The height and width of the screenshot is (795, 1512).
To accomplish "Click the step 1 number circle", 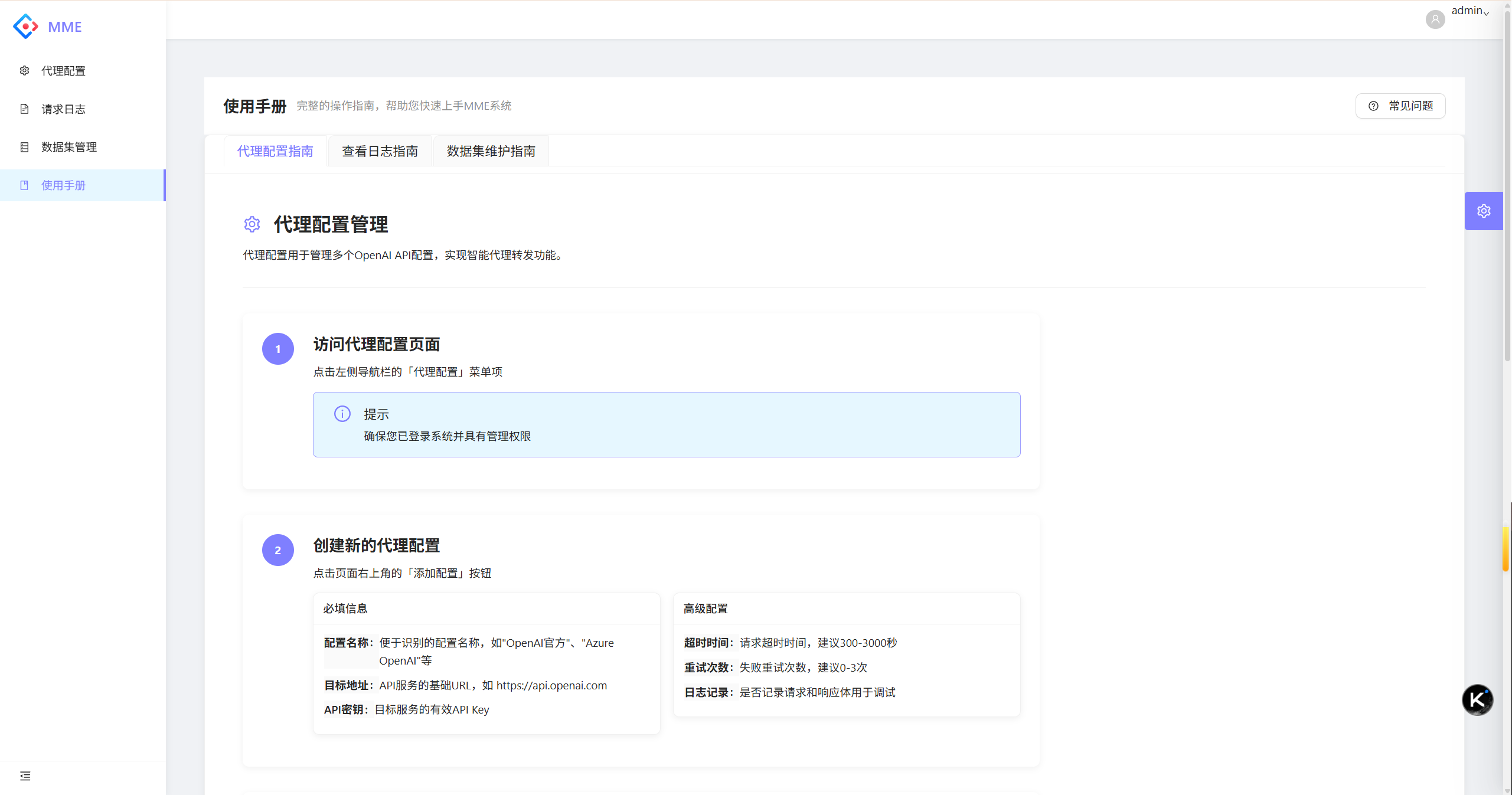I will pos(278,349).
